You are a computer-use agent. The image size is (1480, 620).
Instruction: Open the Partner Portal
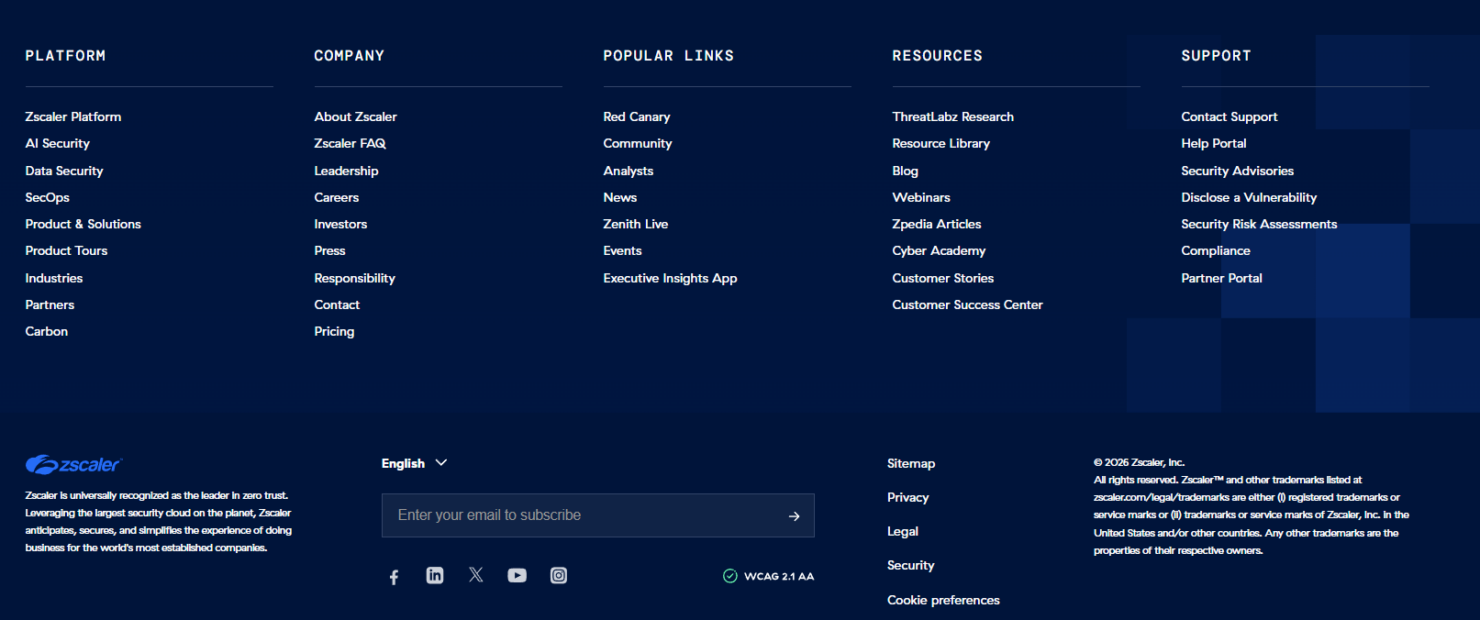point(1221,278)
